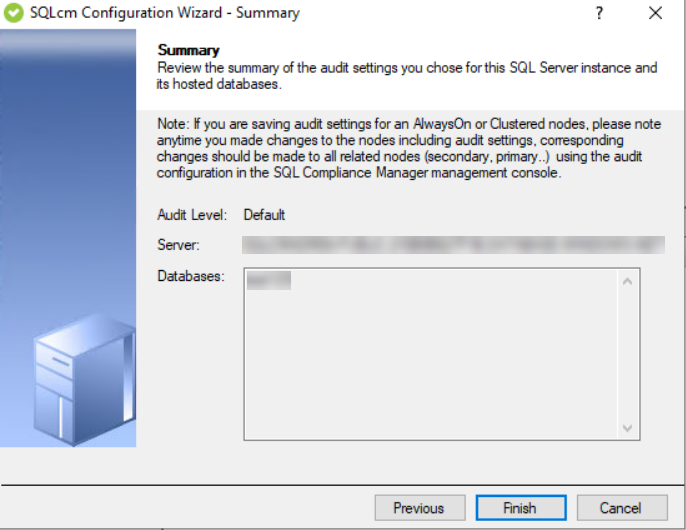Image resolution: width=686 pixels, height=530 pixels.
Task: Close the SQLcm Configuration Wizard window
Action: click(x=656, y=14)
